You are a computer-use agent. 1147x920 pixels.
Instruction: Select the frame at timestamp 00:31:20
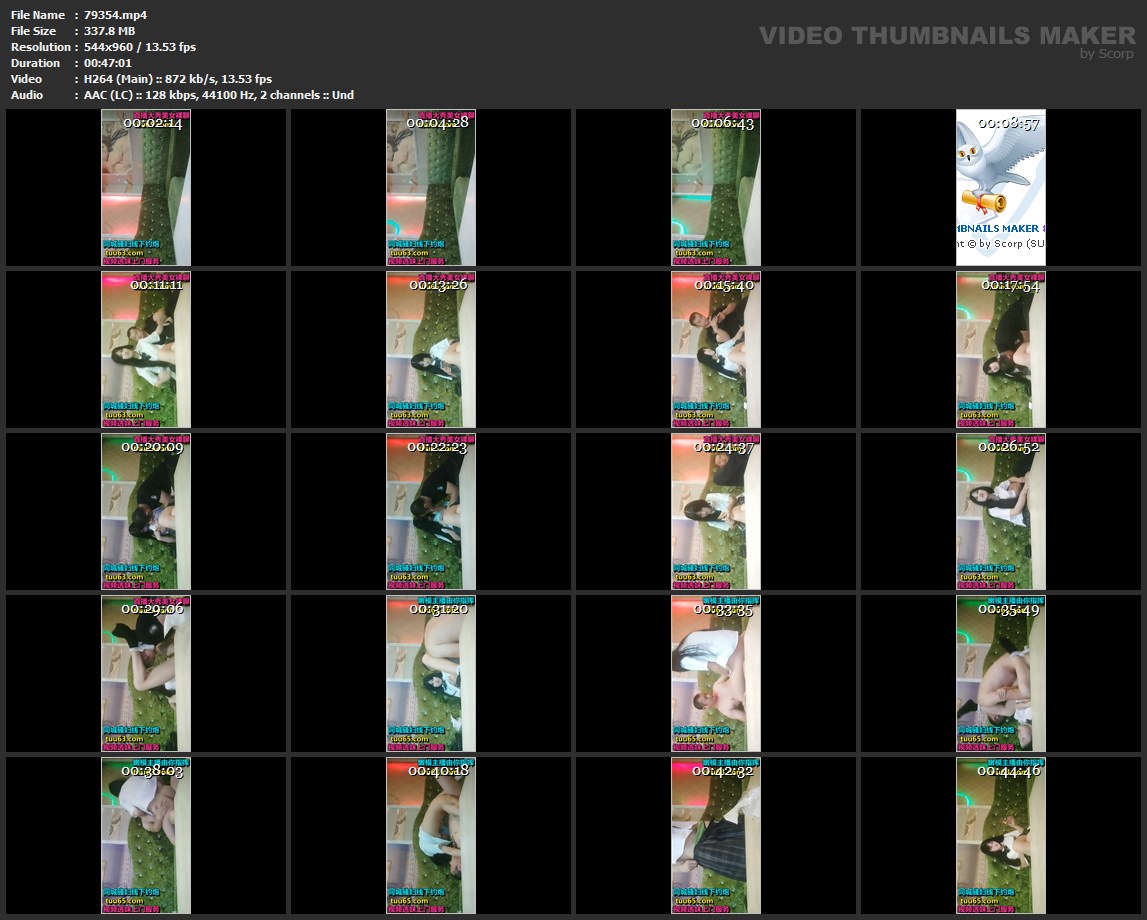click(x=431, y=673)
